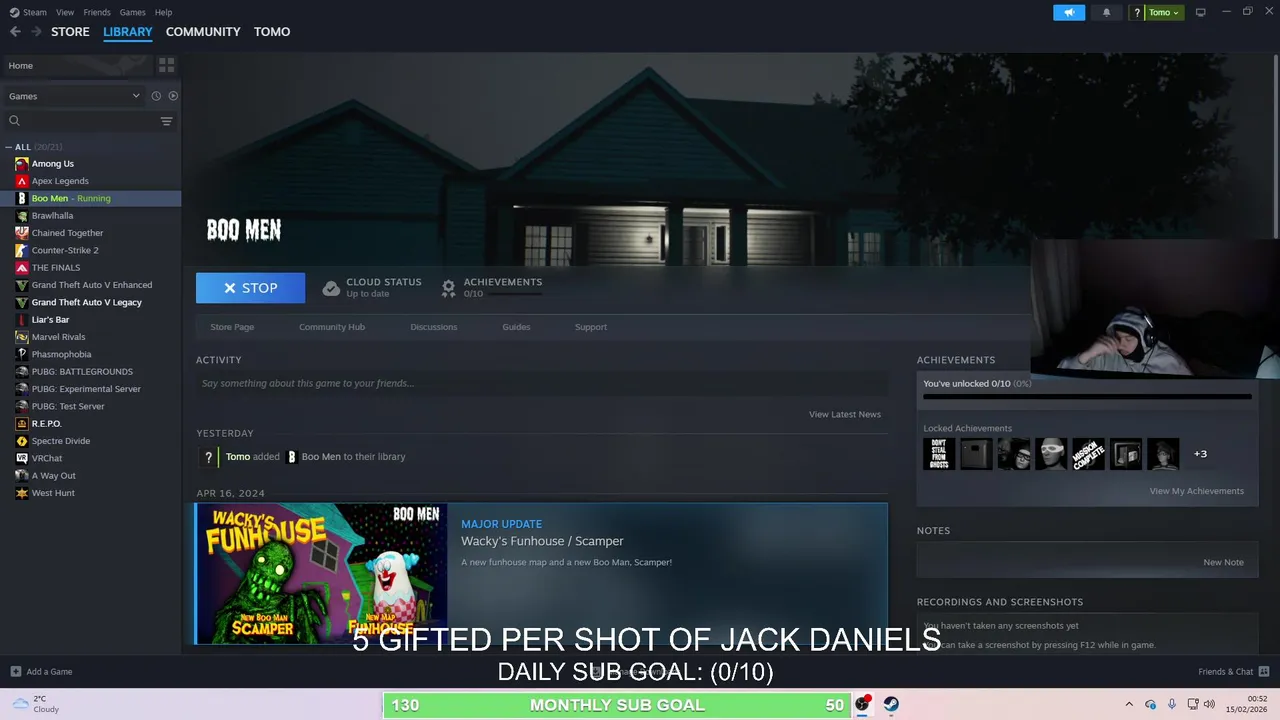Click Mission Complete locked achievement icon
Screen dimensions: 1280x720
click(1088, 454)
